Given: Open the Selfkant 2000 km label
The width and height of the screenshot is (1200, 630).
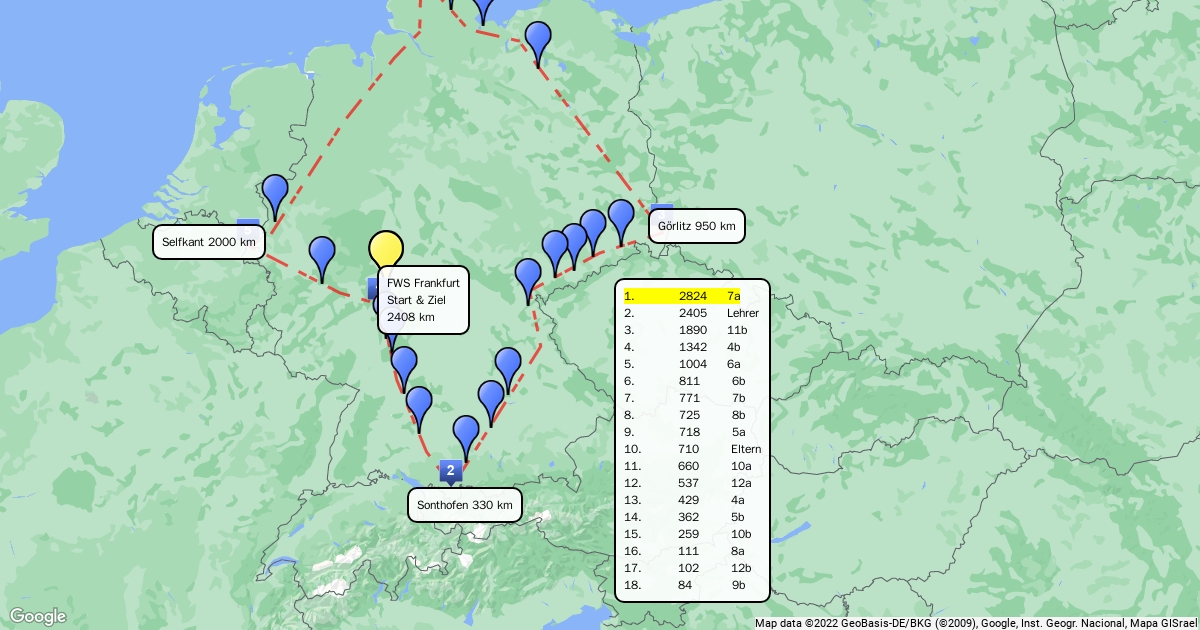Looking at the screenshot, I should point(209,242).
